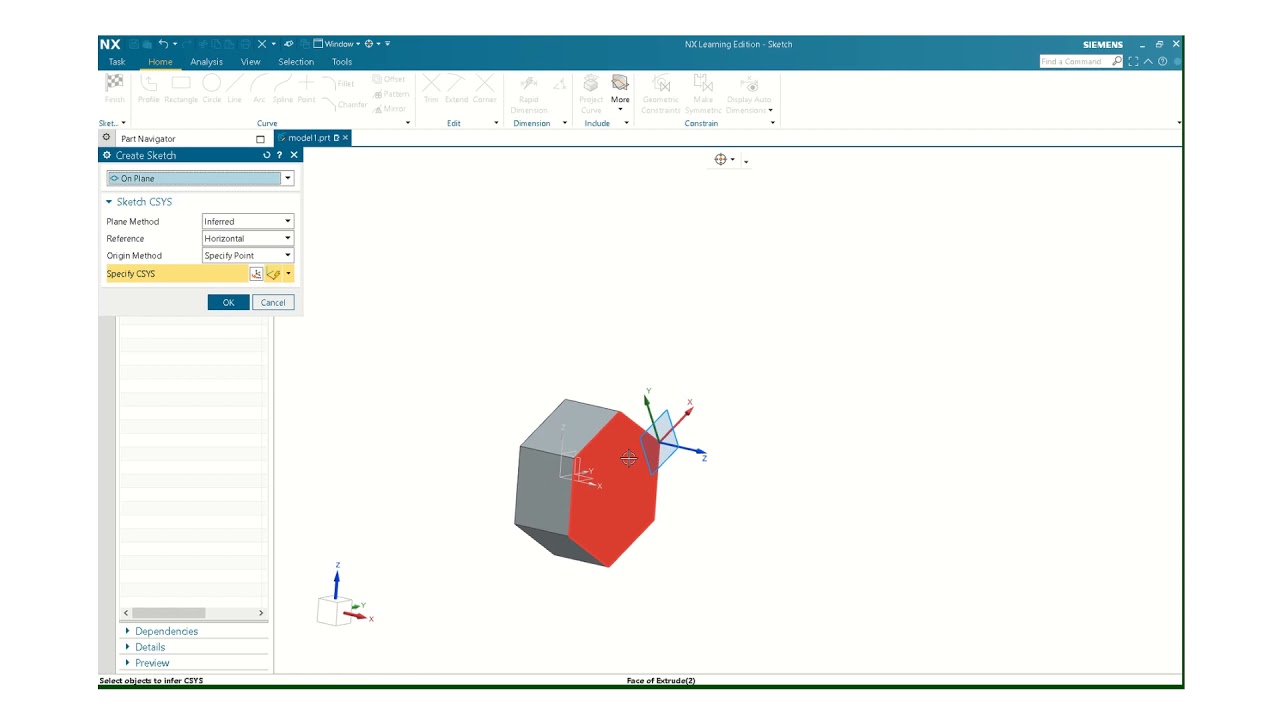Toggle full screen mode icon
Image resolution: width=1280 pixels, height=720 pixels.
coord(1133,61)
